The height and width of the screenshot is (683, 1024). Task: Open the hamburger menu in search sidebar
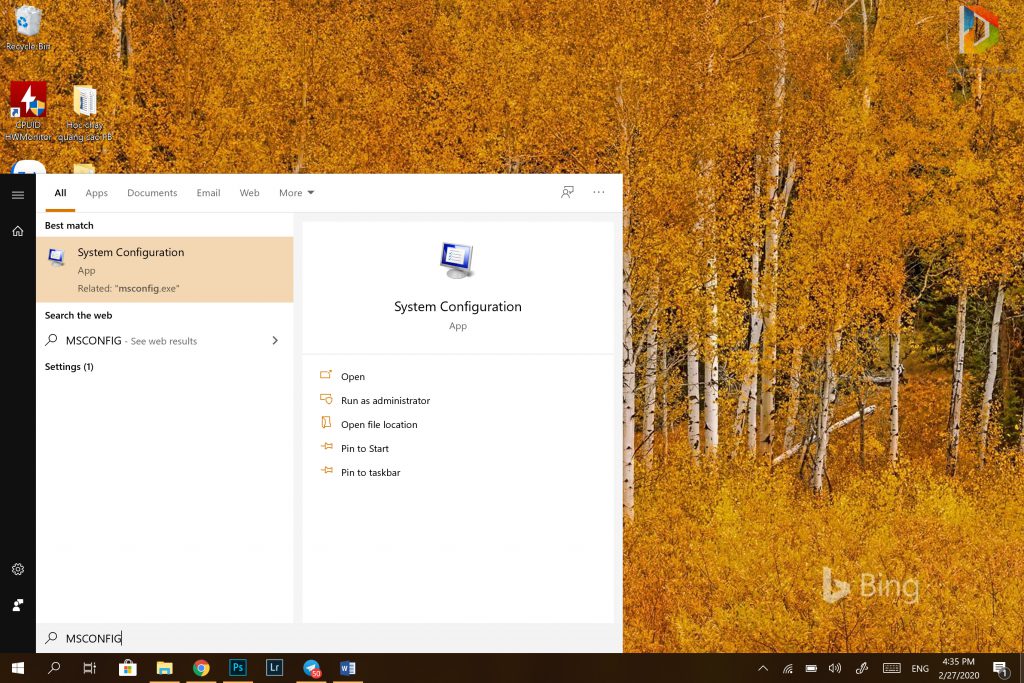click(x=17, y=195)
